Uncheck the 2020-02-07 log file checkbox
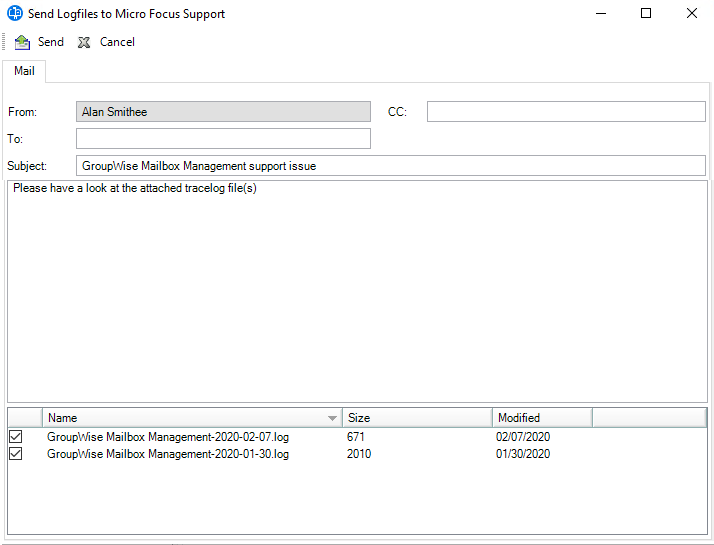 15,437
